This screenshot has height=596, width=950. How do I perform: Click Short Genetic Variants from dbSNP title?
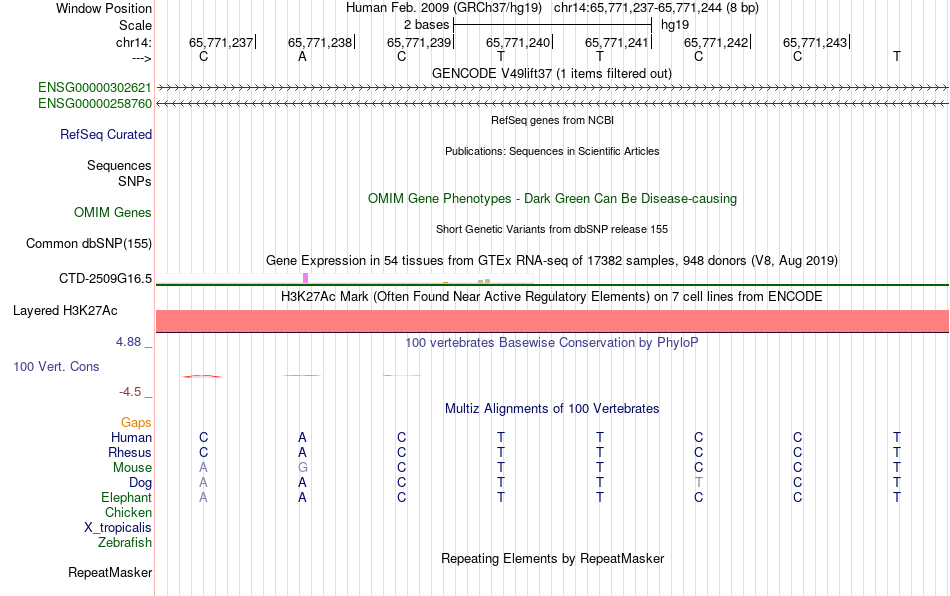552,229
